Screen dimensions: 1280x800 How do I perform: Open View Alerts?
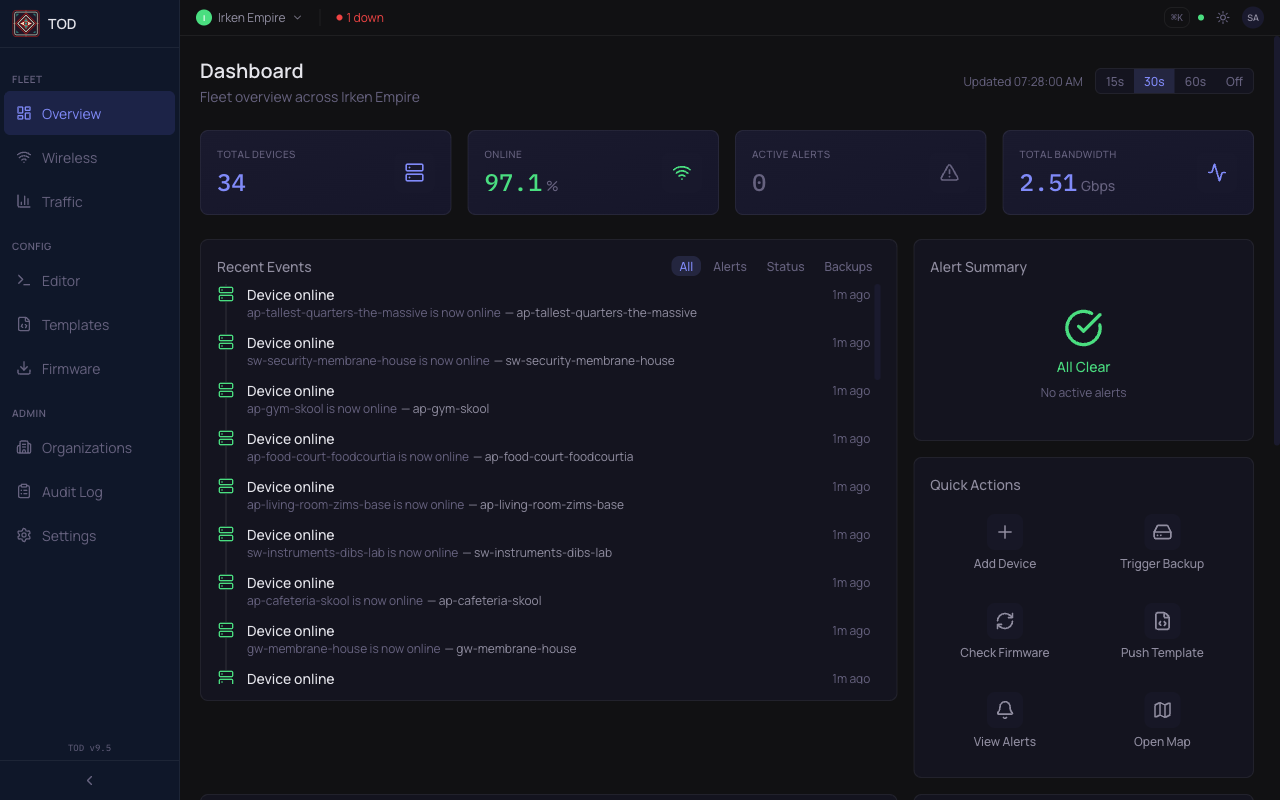coord(1004,709)
